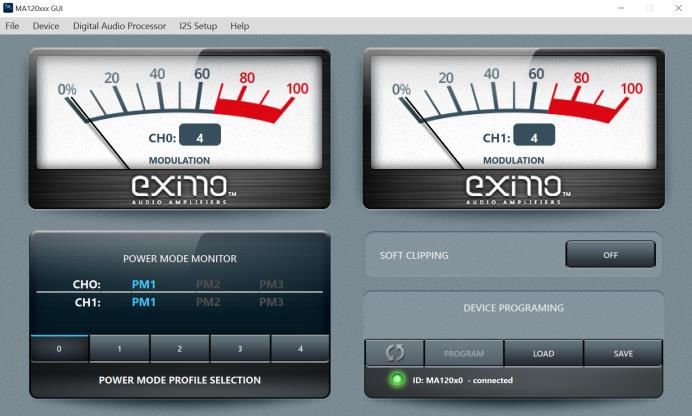The image size is (692, 416).
Task: Select power mode profile 0
Action: click(60, 348)
